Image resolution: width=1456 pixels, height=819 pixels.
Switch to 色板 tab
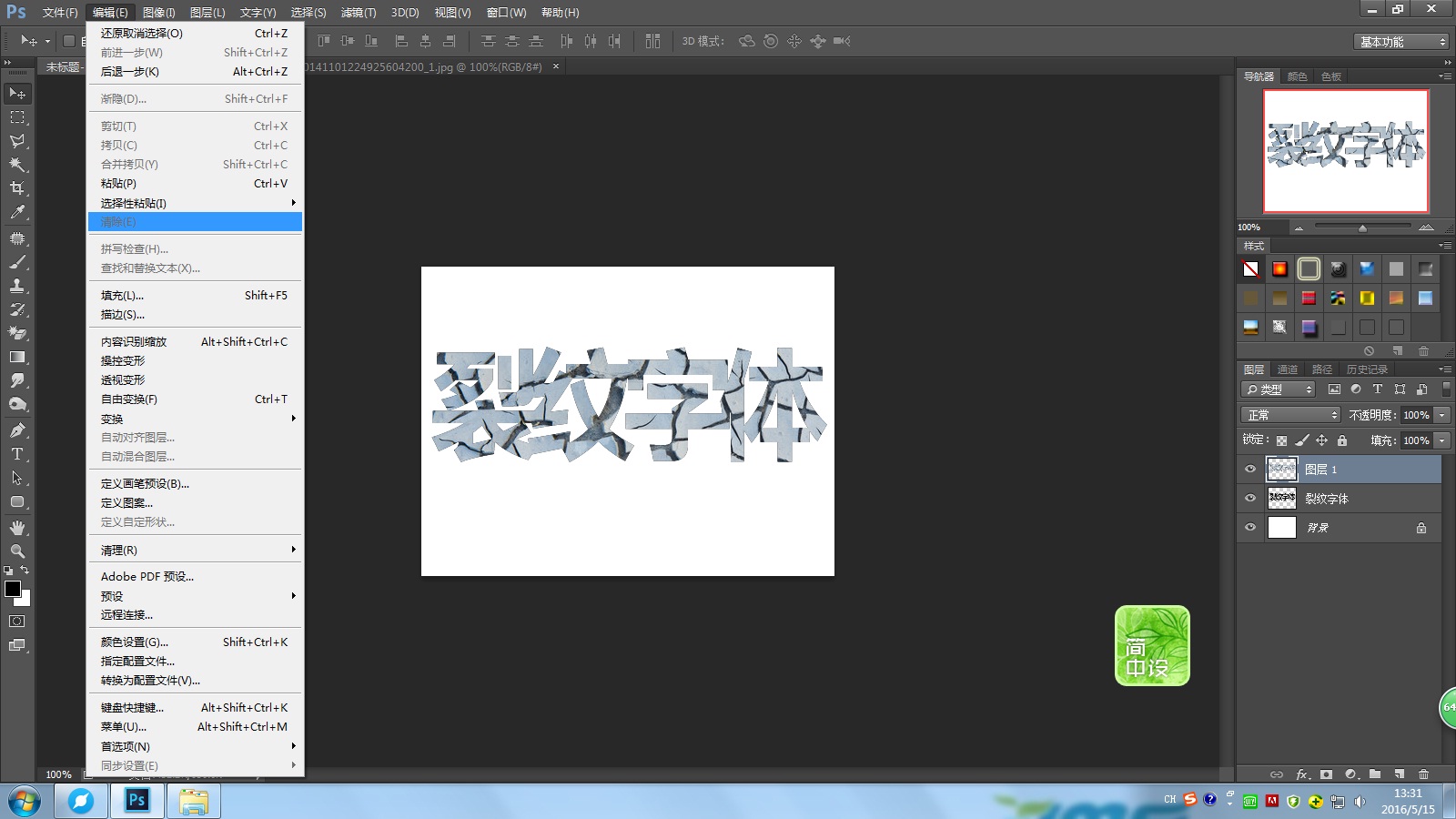coord(1331,76)
